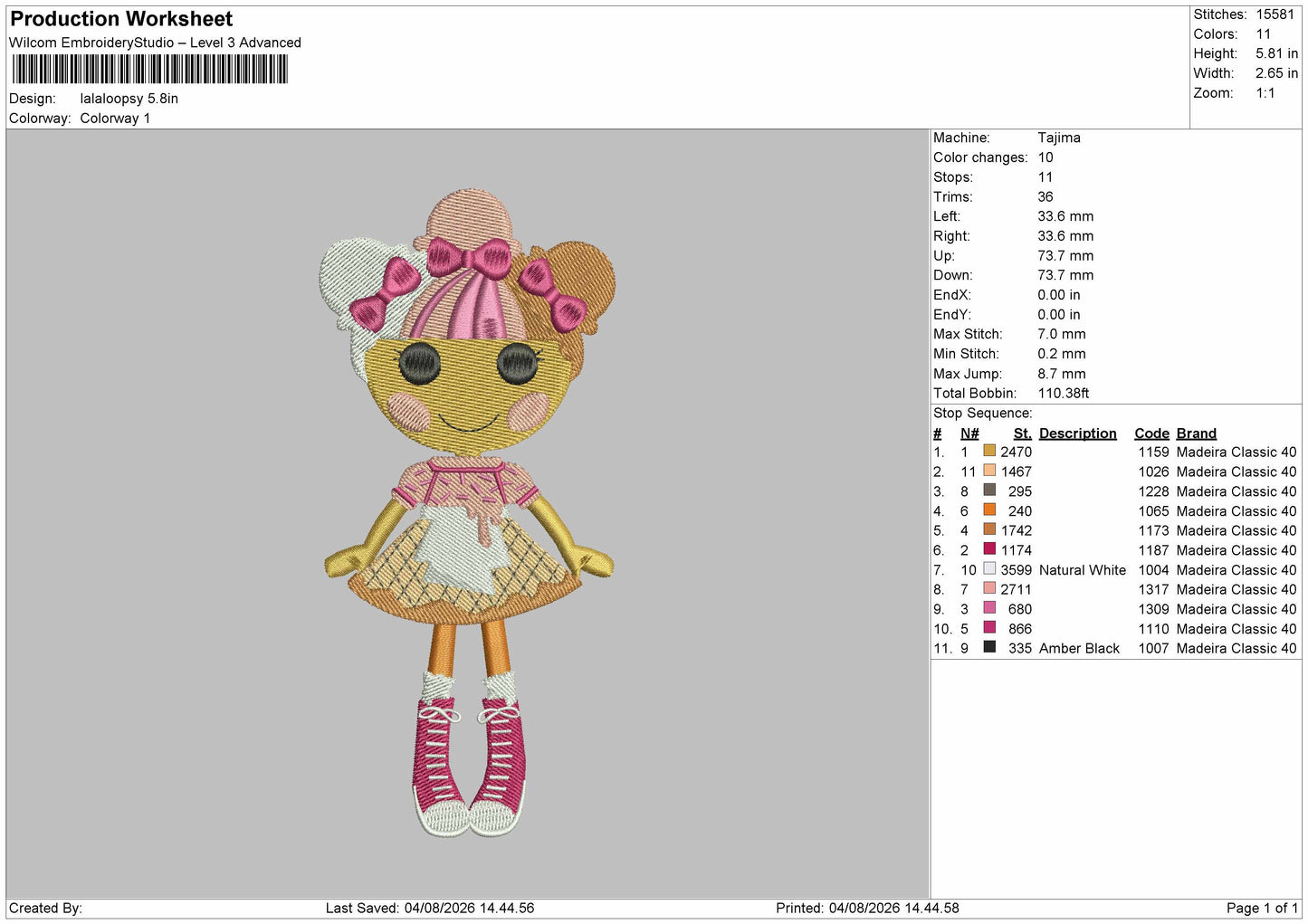Click the color swatch for thread 1026
Viewport: 1308px width, 924px height.
click(x=989, y=471)
